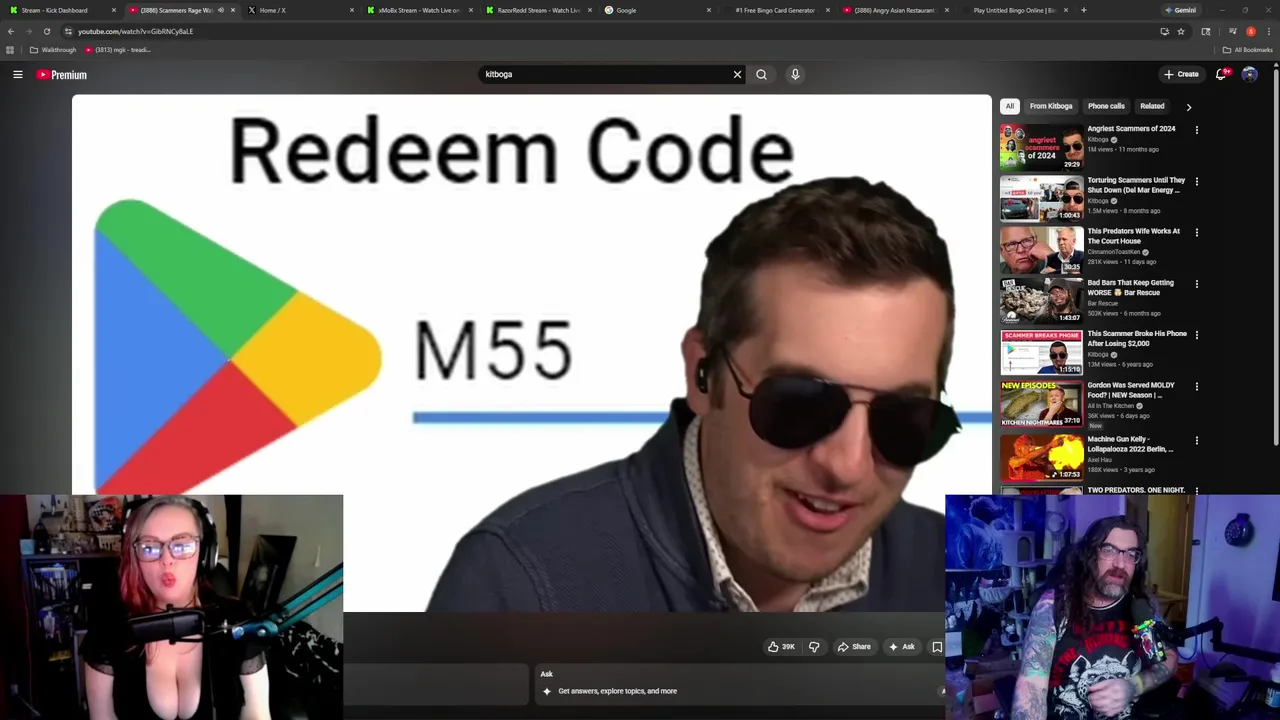Open options for 'This Predators Wife Works'
This screenshot has height=720, width=1280.
1196,233
